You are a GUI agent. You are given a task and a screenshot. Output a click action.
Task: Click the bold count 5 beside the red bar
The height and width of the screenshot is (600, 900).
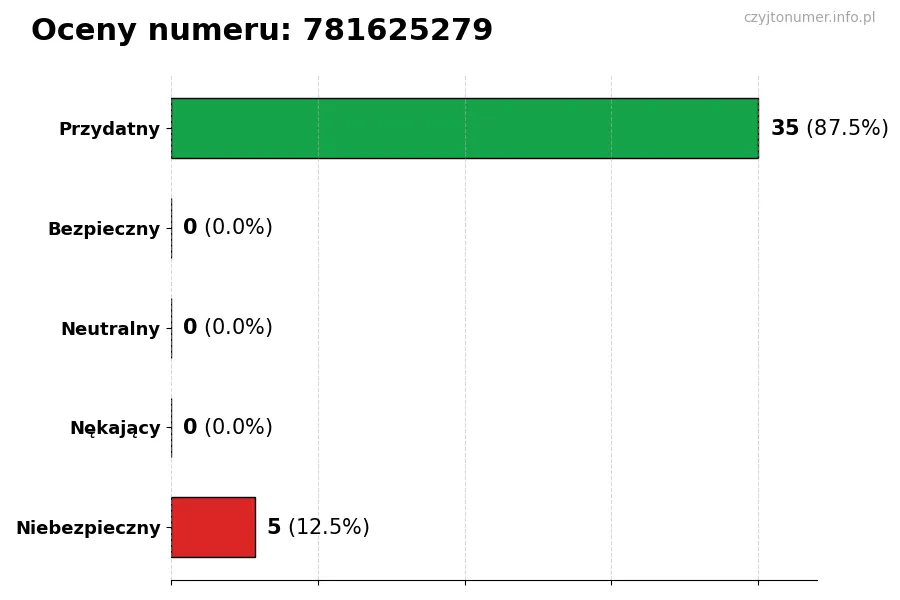[x=274, y=527]
